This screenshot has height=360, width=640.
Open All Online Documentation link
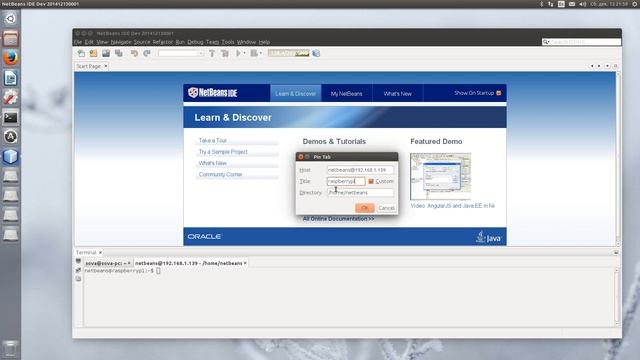[x=338, y=219]
